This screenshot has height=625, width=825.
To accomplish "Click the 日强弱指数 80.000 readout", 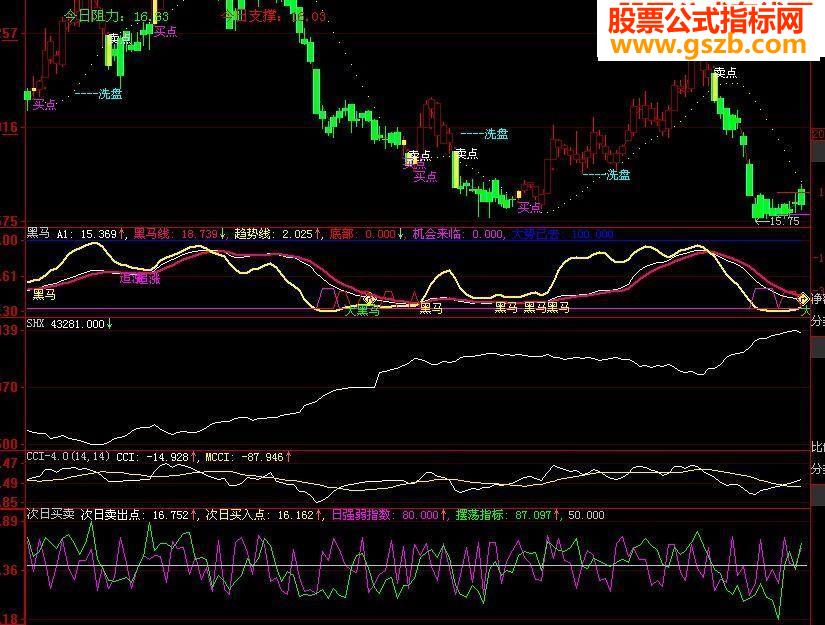I will pyautogui.click(x=389, y=515).
